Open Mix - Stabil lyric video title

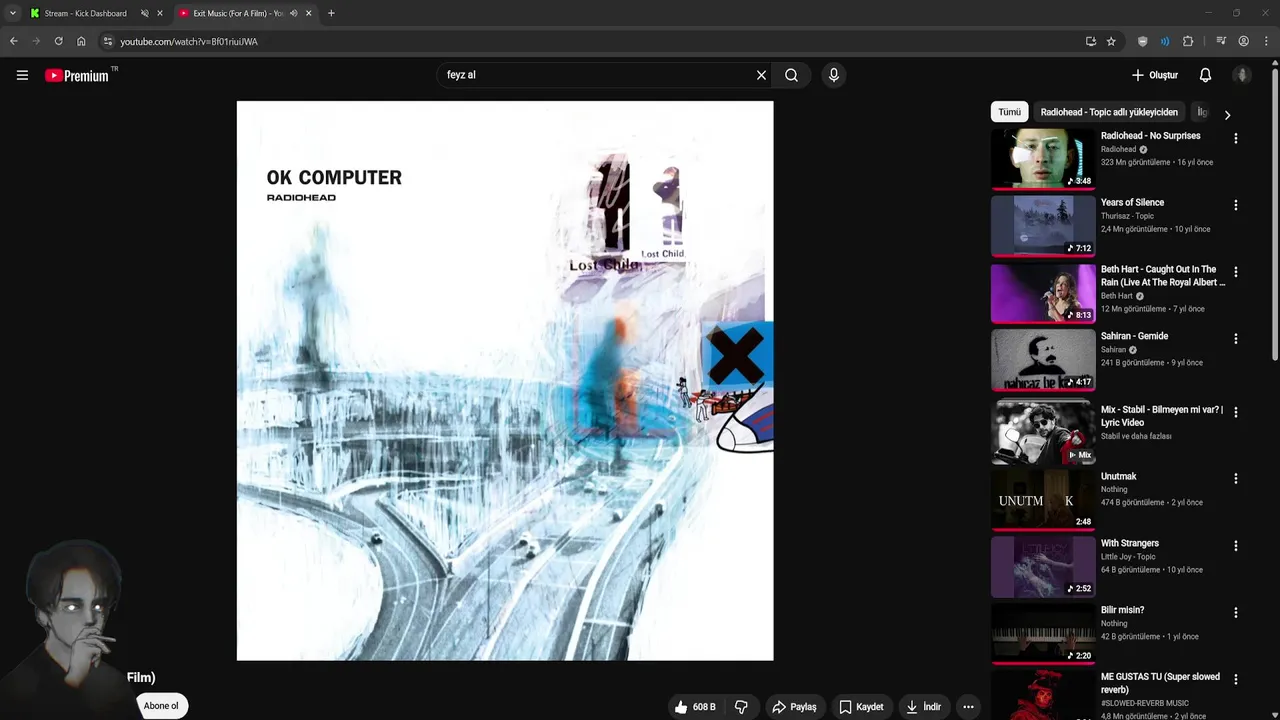pyautogui.click(x=1162, y=415)
